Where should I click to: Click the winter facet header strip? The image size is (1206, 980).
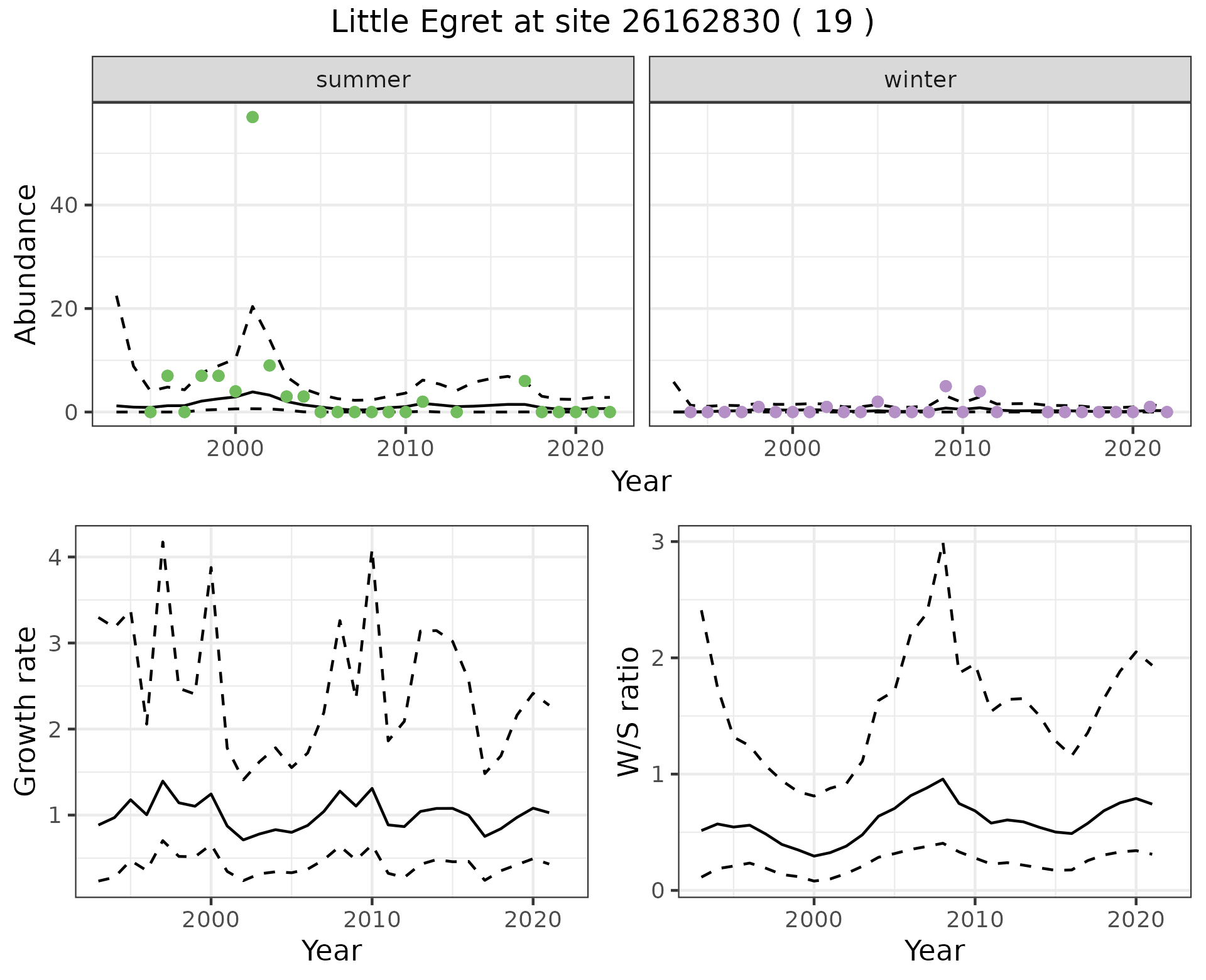click(x=920, y=80)
